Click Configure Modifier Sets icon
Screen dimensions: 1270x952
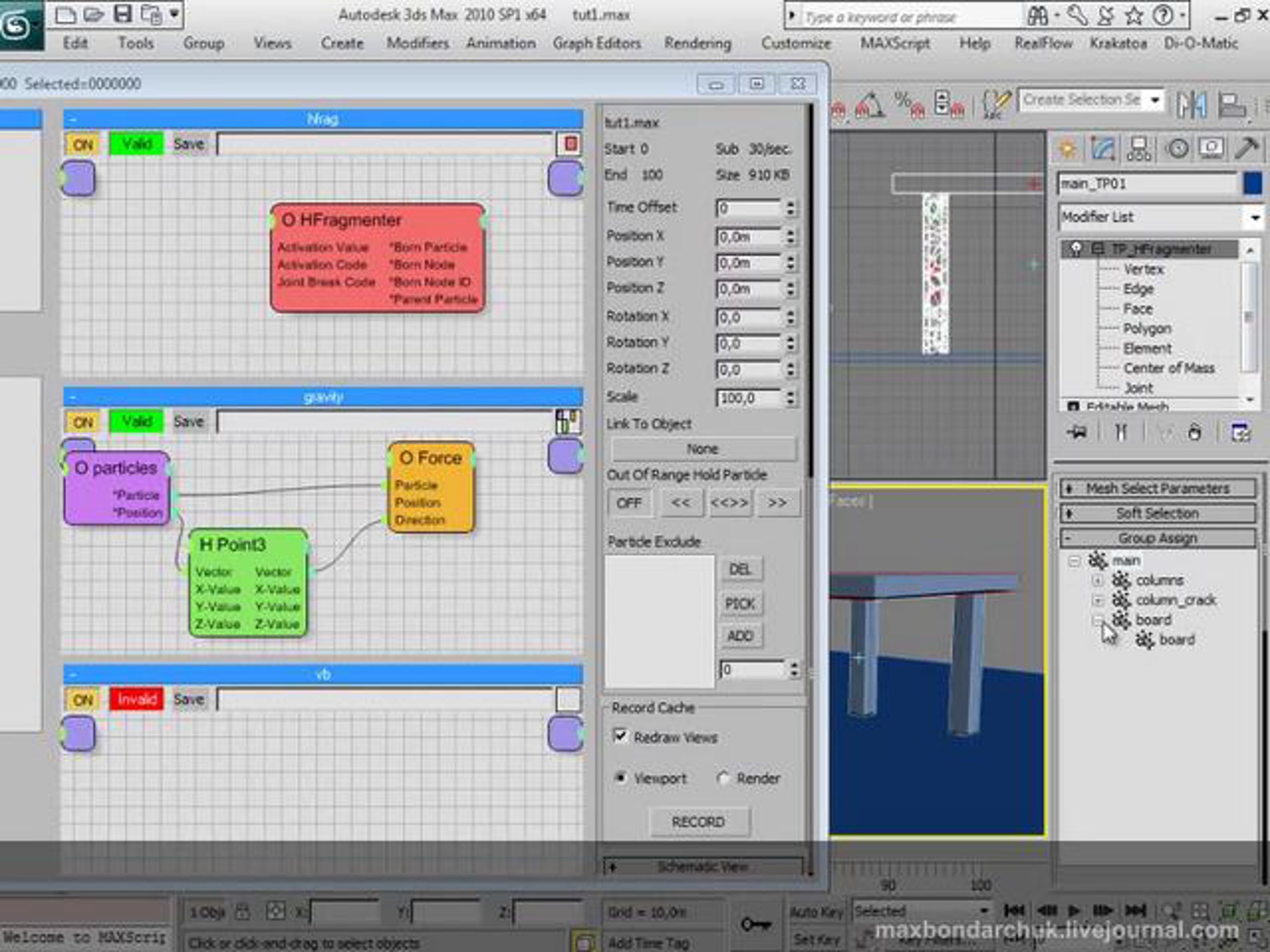(1241, 432)
